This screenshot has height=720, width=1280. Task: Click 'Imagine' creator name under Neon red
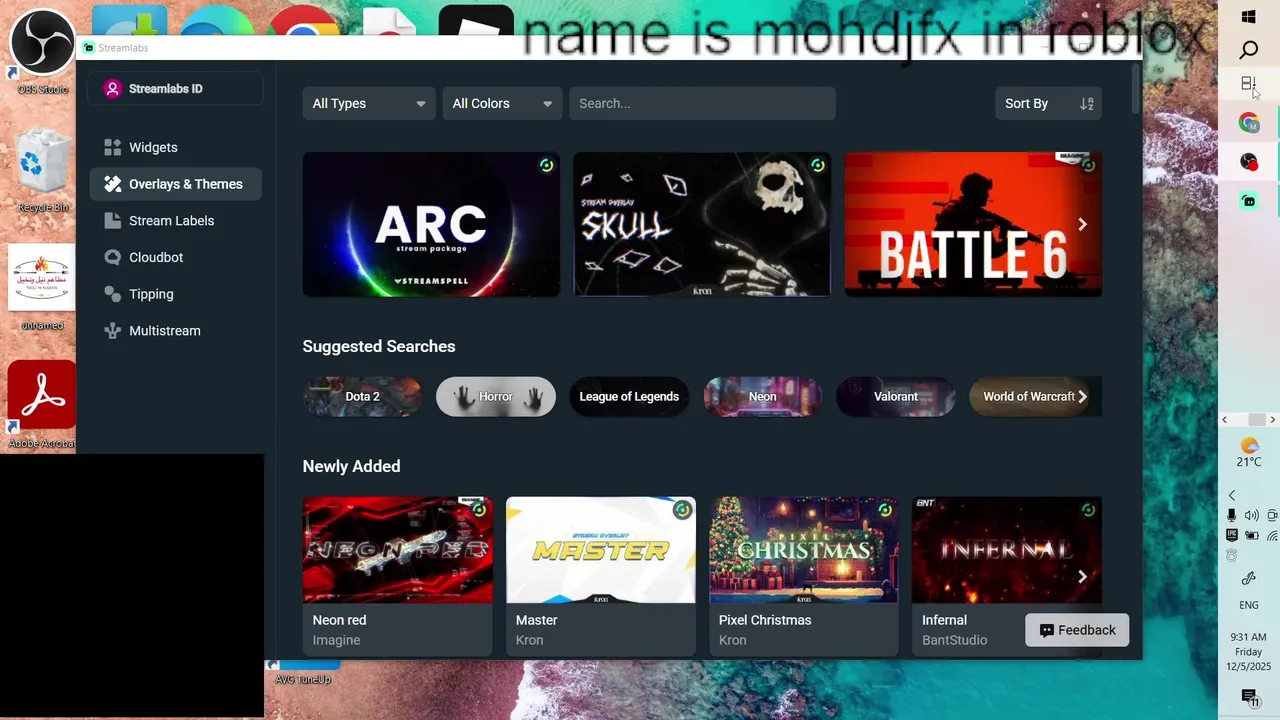(336, 640)
